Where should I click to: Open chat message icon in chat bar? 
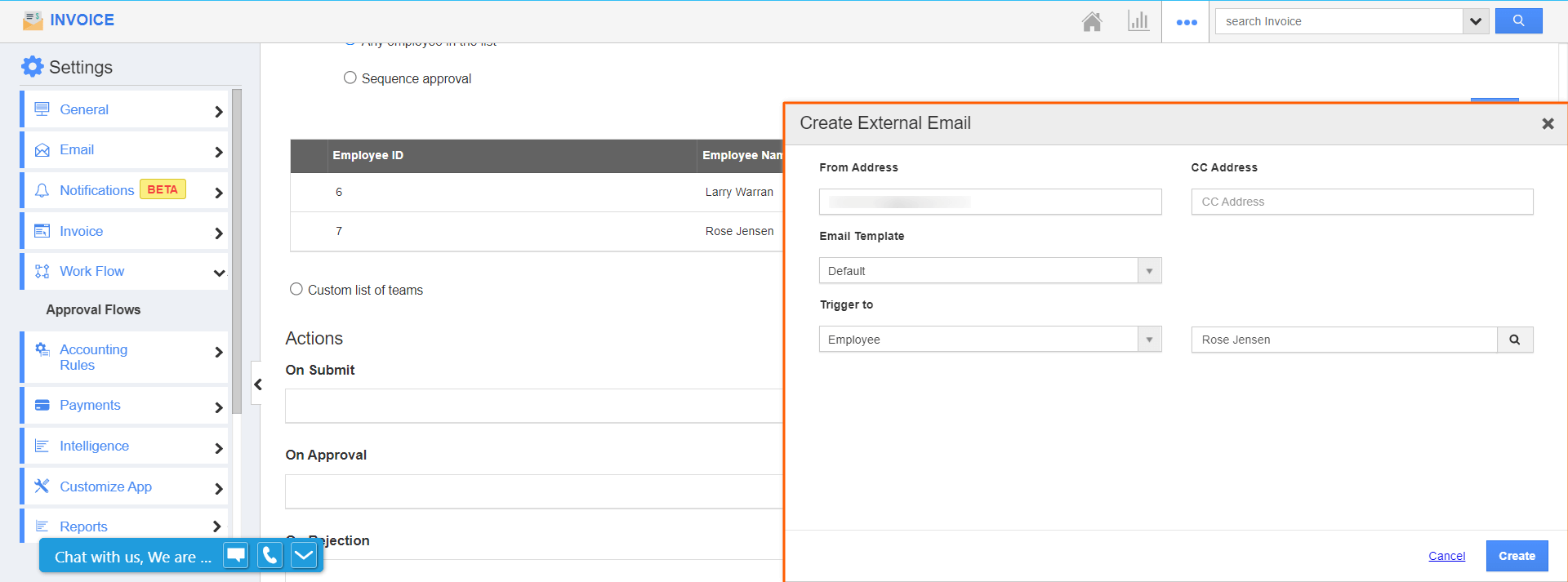236,556
